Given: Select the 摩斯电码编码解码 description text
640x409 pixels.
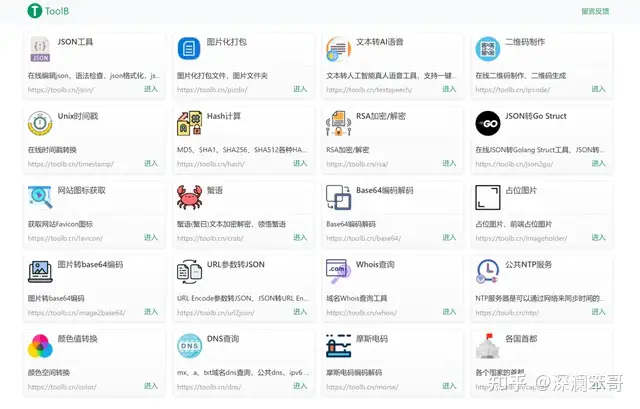Looking at the screenshot, I should coord(354,373).
